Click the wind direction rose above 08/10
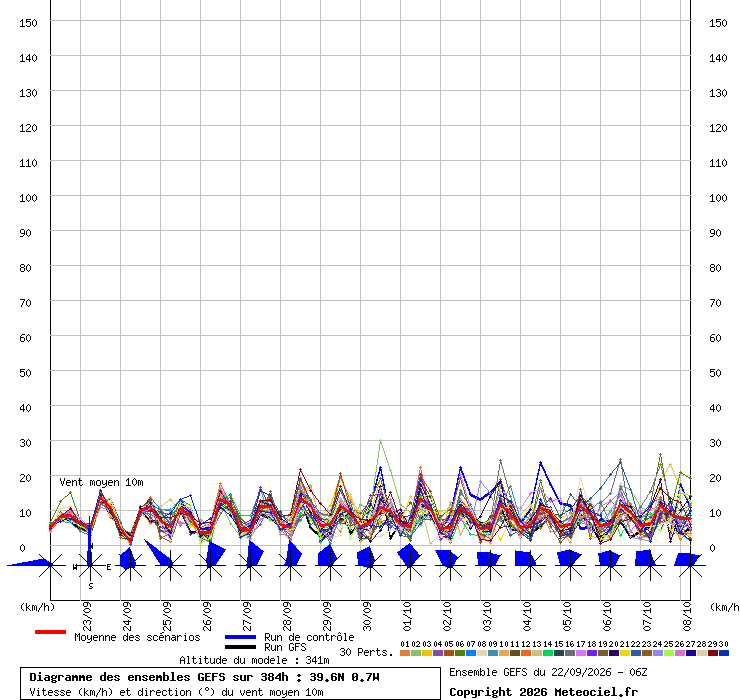This screenshot has height=700, width=740. pyautogui.click(x=690, y=565)
